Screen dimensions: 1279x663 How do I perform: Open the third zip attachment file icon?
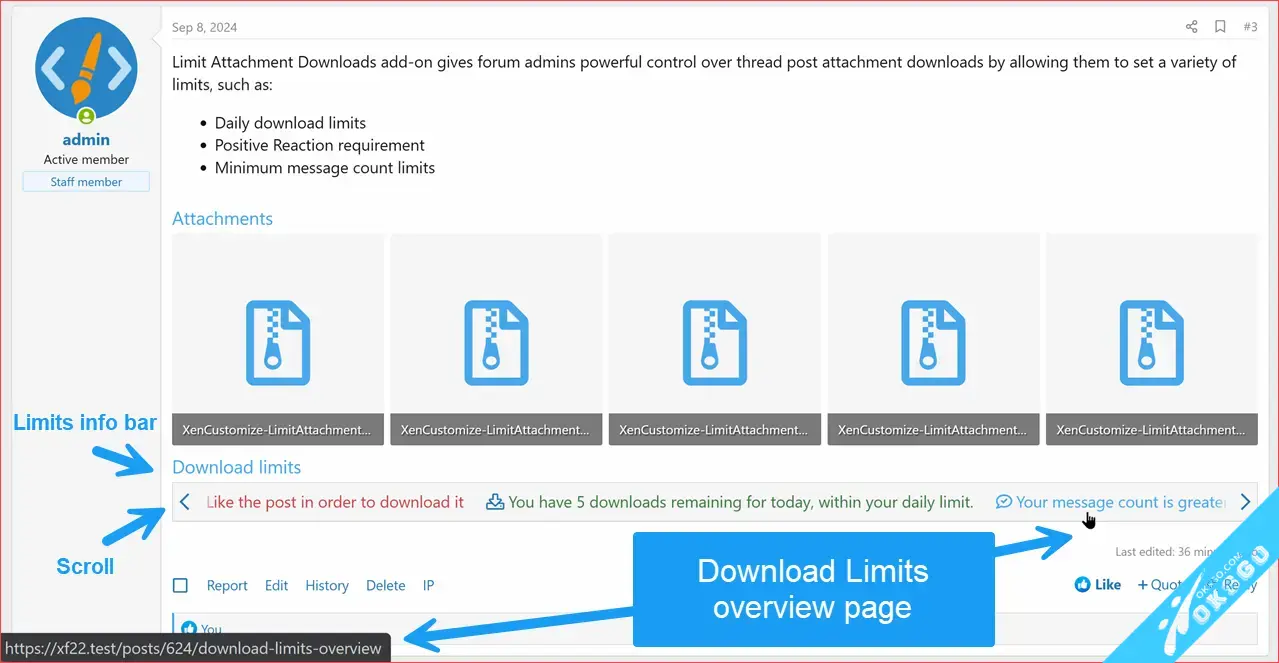pyautogui.click(x=714, y=342)
